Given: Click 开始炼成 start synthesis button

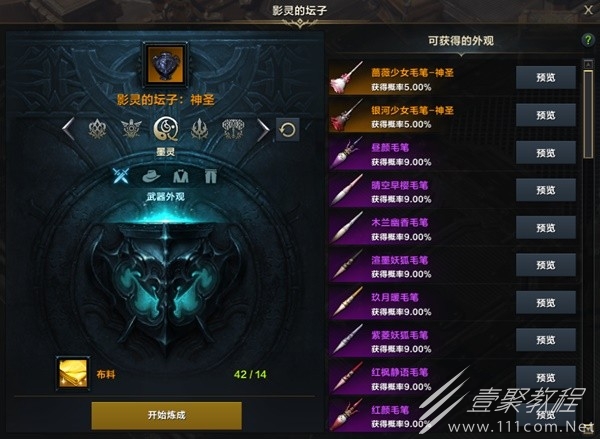Looking at the screenshot, I should [166, 415].
